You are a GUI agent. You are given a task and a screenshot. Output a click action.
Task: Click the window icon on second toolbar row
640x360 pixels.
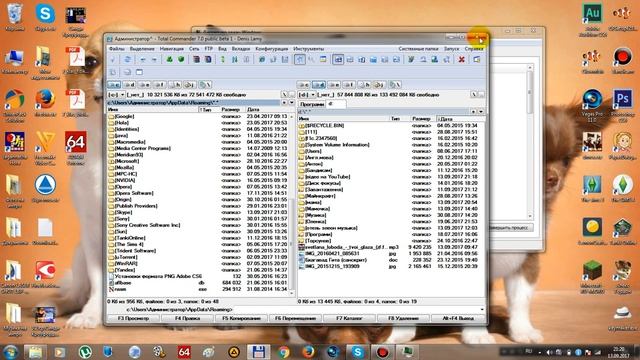tap(139, 72)
